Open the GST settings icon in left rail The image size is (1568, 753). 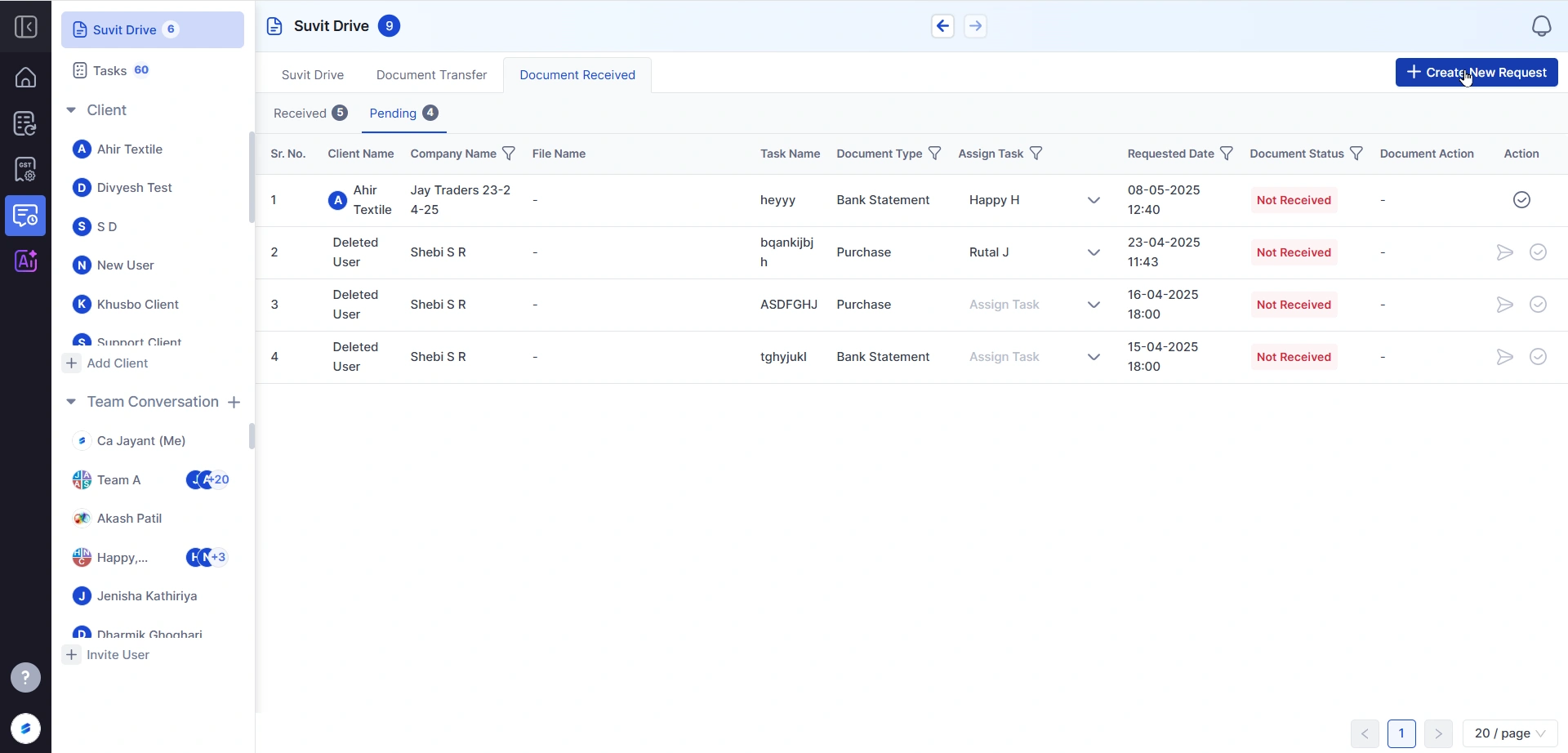tap(25, 170)
